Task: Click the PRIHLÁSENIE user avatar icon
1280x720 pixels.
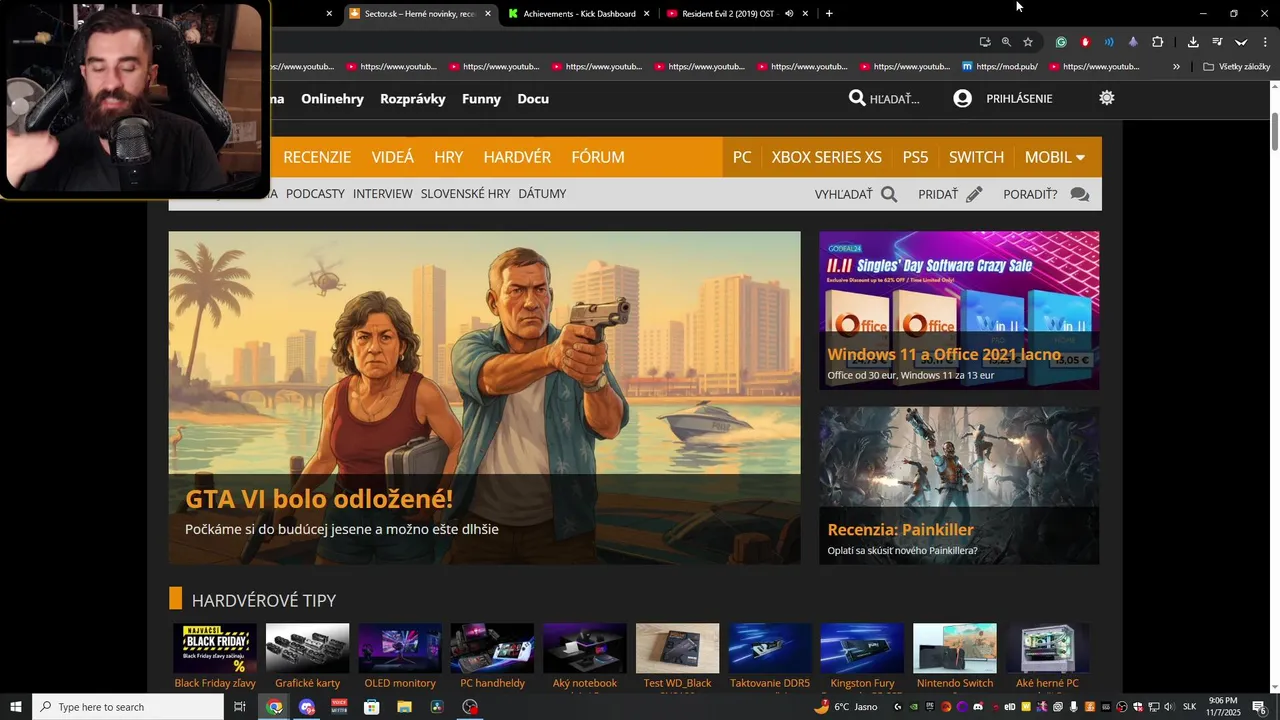Action: point(962,98)
